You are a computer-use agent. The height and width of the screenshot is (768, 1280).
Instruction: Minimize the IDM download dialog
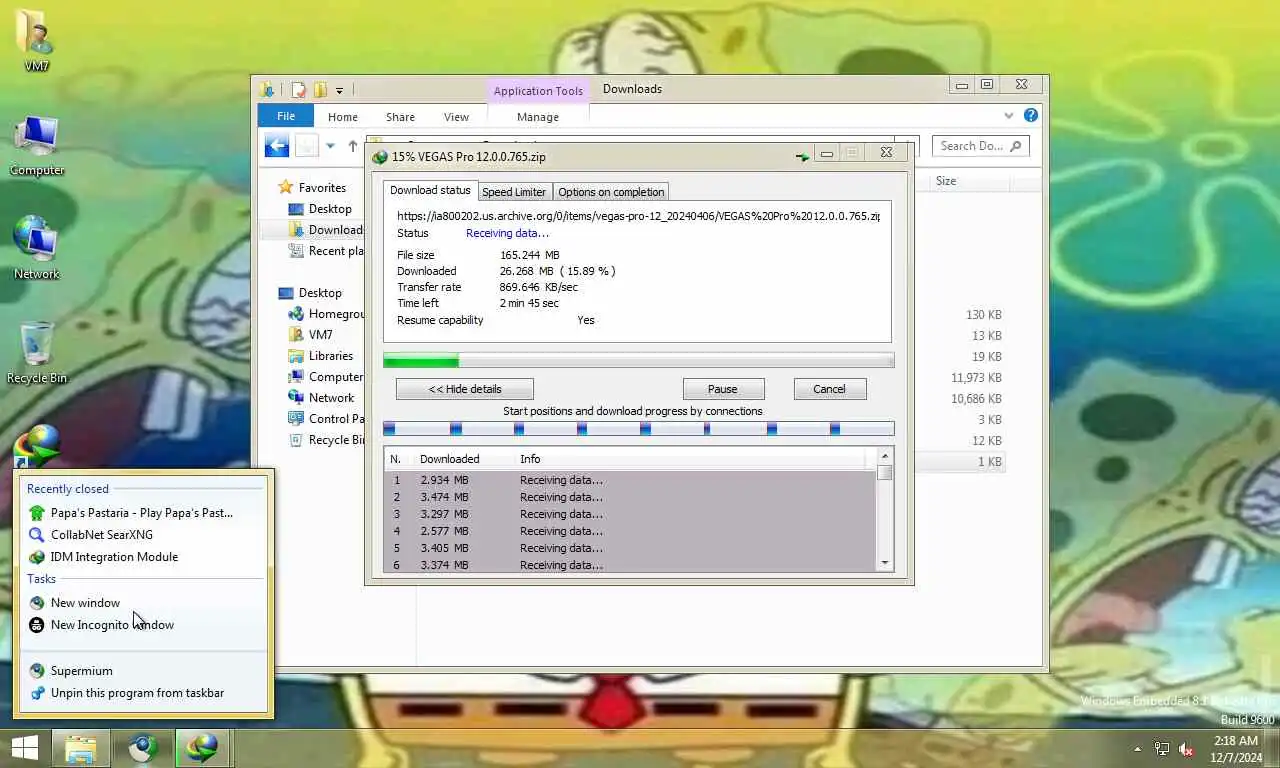[826, 153]
